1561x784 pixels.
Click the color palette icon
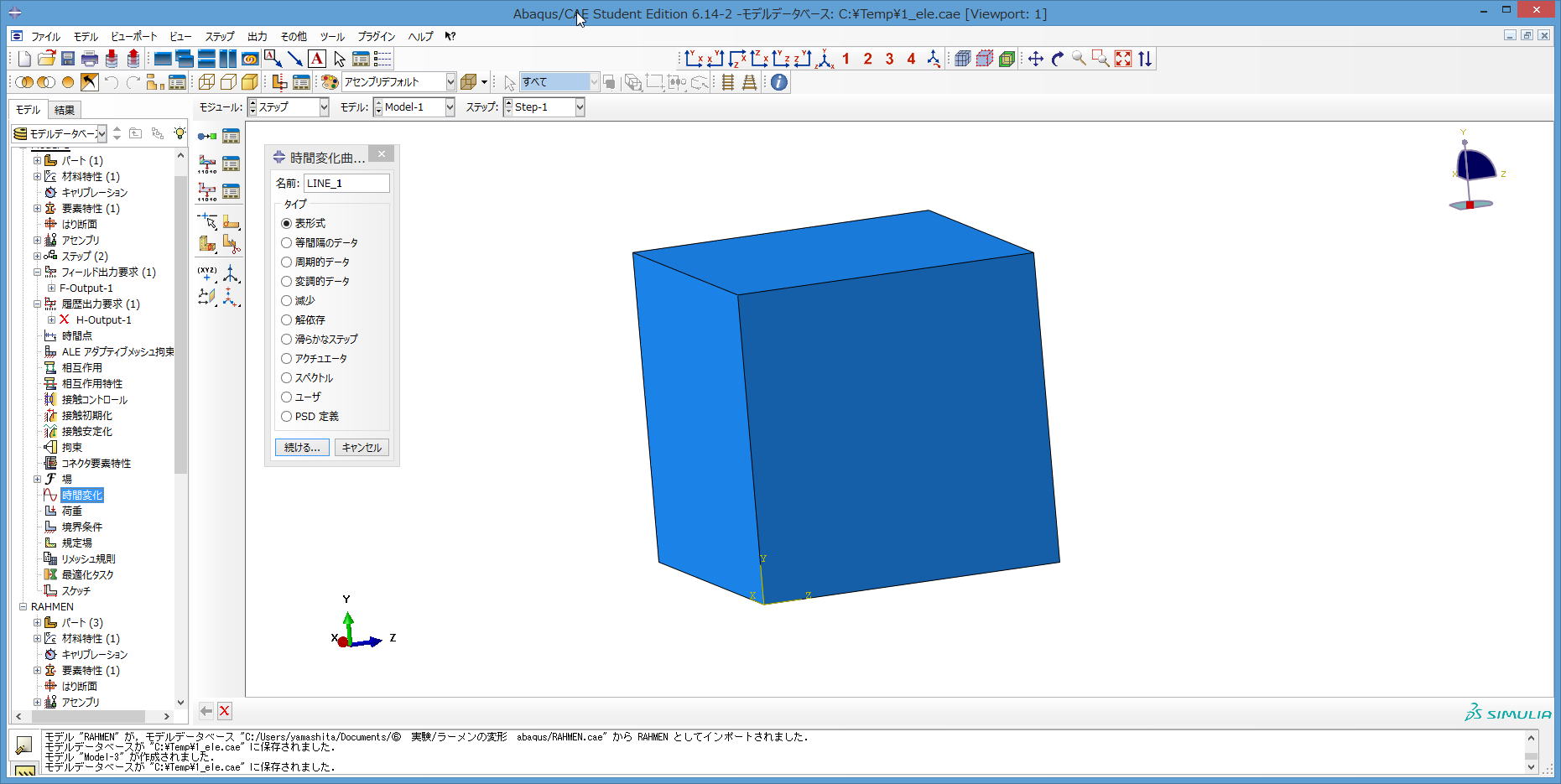pos(330,82)
